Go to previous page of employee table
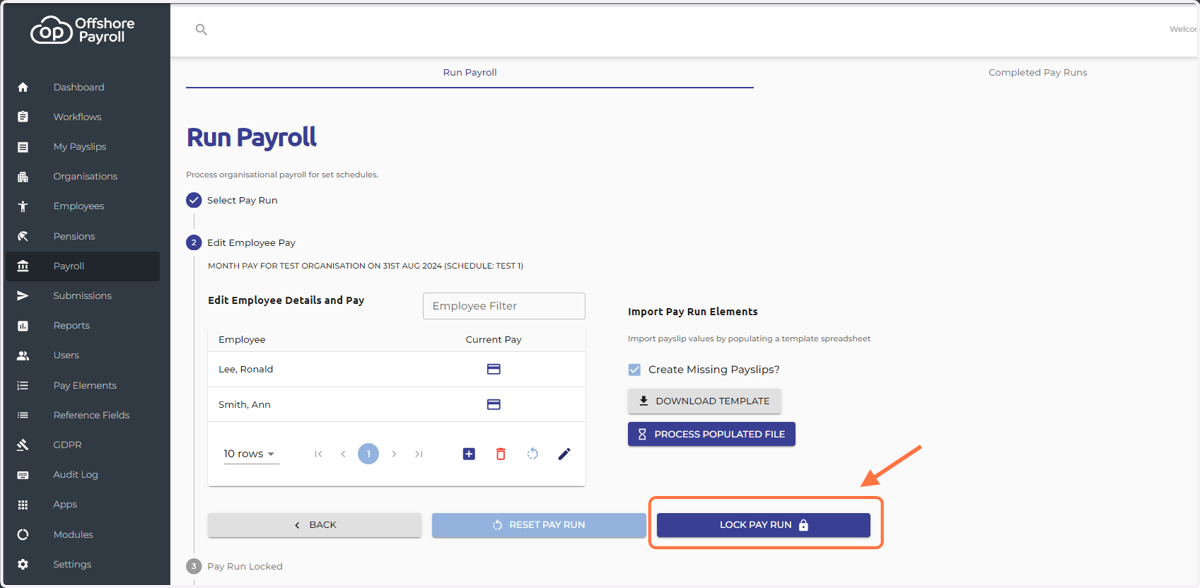 [x=343, y=454]
